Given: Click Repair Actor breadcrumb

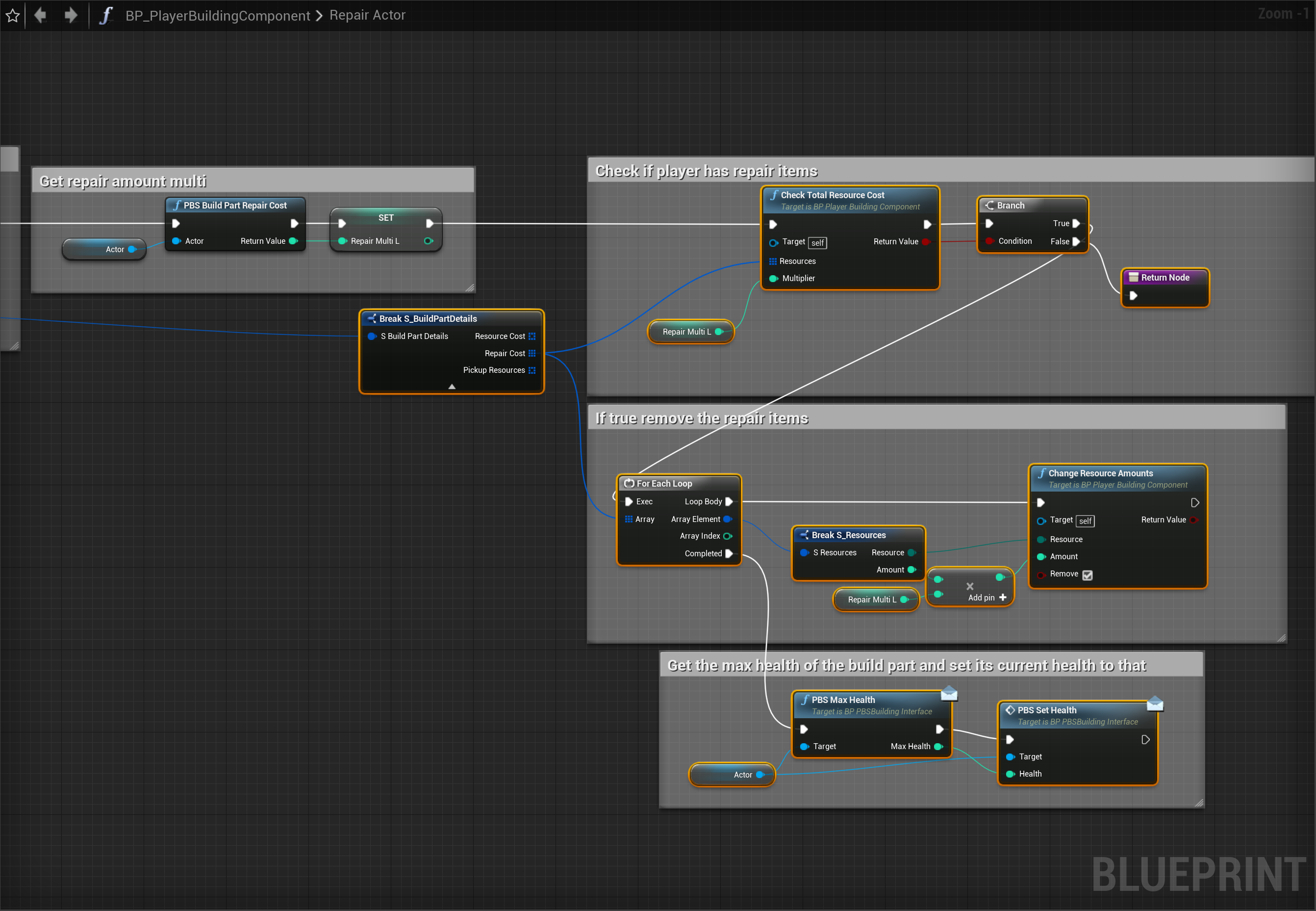Looking at the screenshot, I should 367,15.
